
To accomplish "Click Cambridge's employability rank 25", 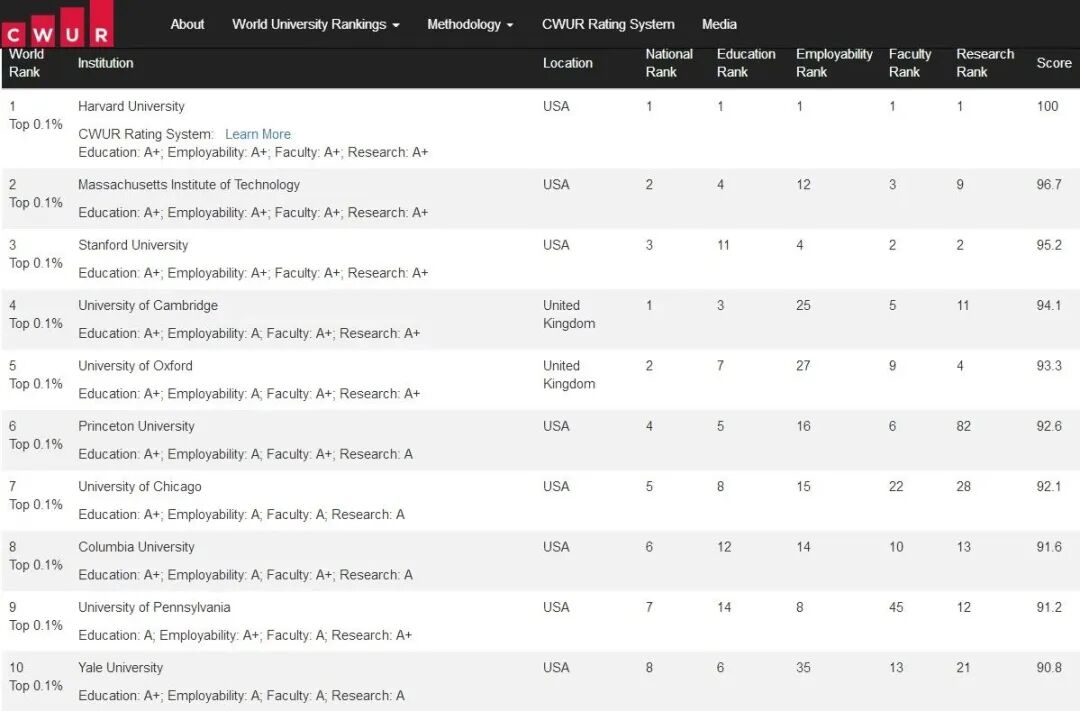I will pyautogui.click(x=803, y=305).
